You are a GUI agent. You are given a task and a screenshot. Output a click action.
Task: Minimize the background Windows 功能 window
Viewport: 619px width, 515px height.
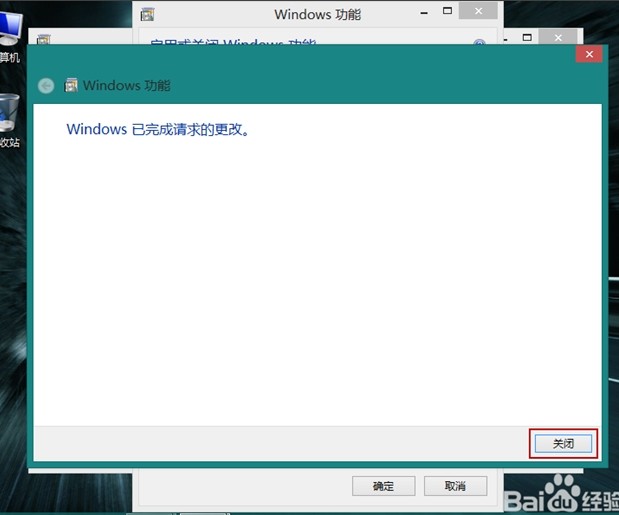click(424, 12)
